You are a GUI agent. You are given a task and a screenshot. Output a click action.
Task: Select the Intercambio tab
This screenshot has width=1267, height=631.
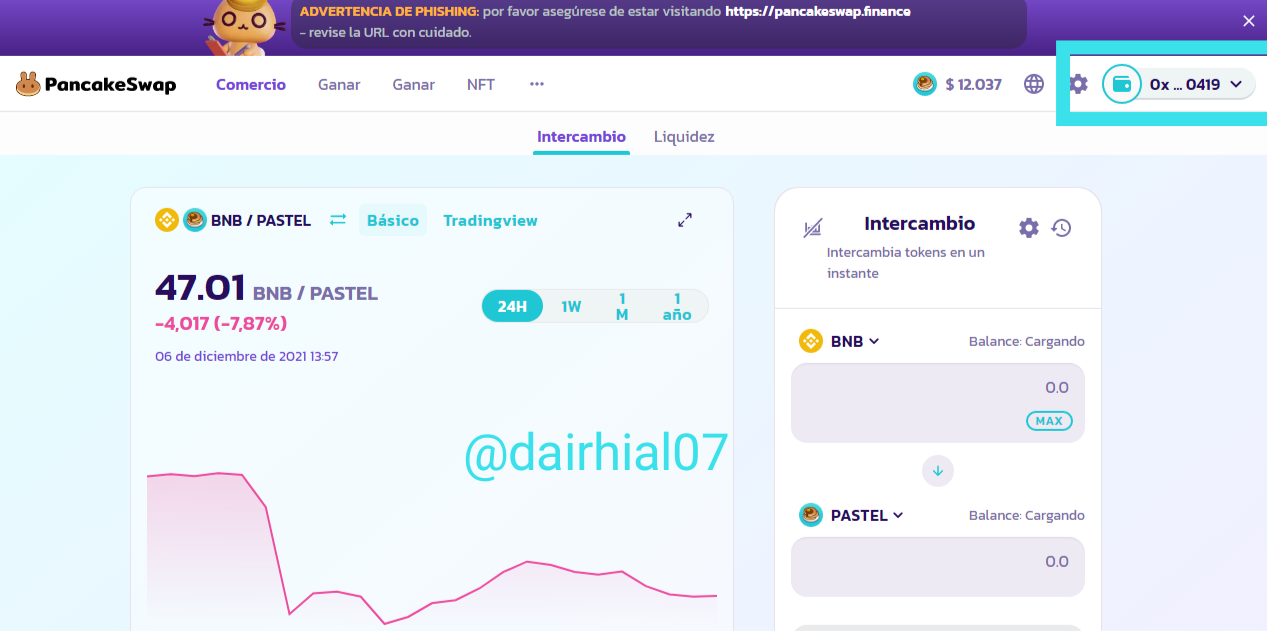point(581,137)
